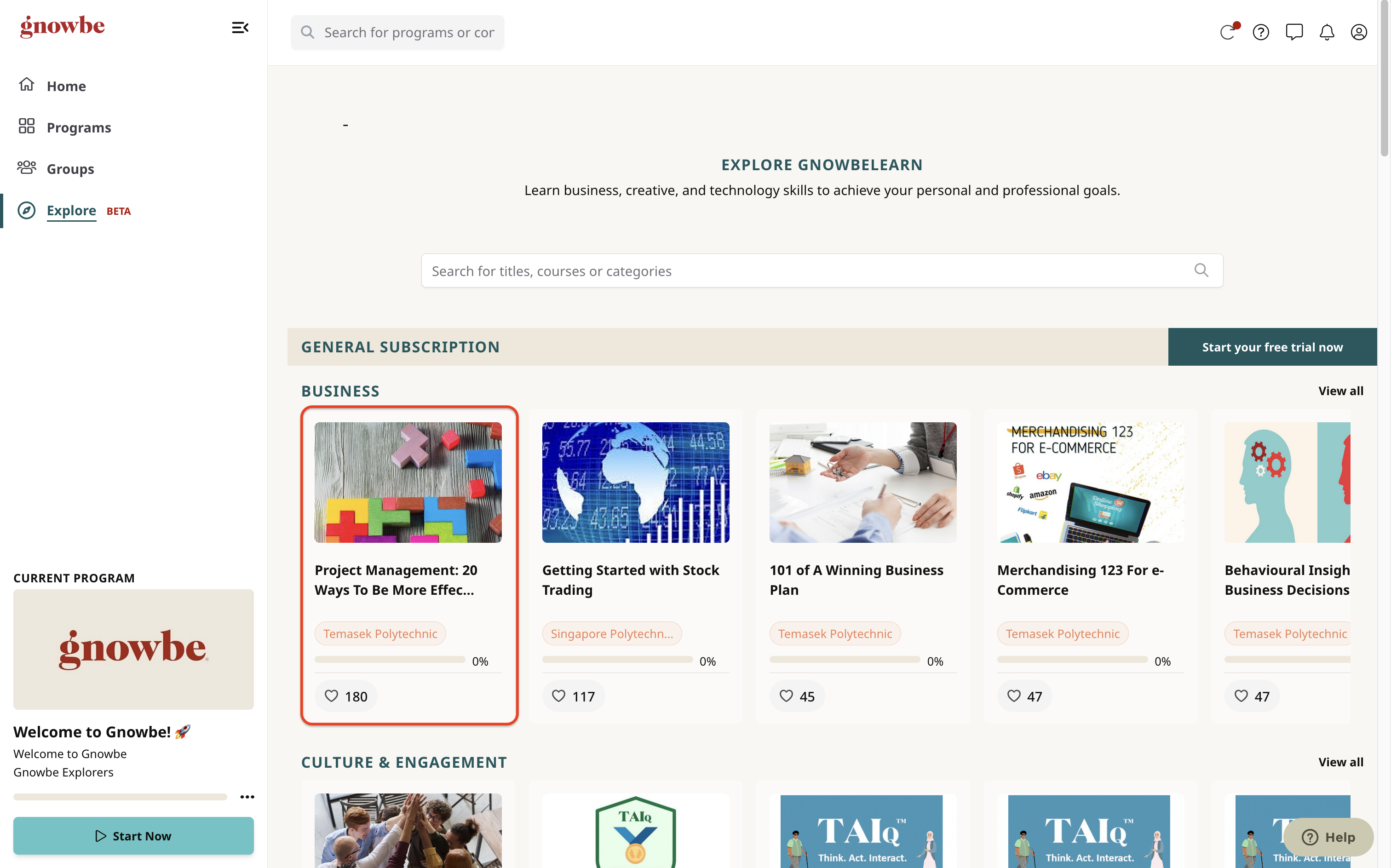Click current program progress bar in sidebar
The width and height of the screenshot is (1391, 868).
point(120,797)
